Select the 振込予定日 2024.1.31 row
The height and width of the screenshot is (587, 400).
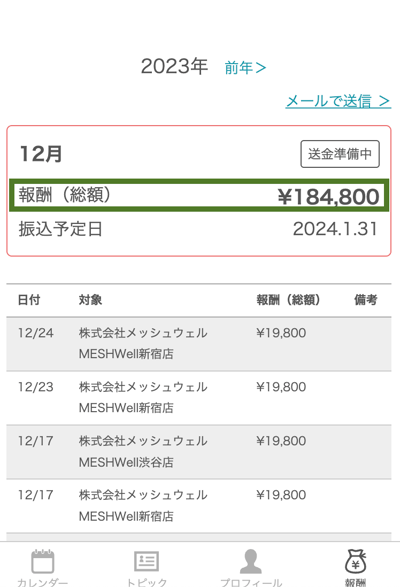coord(199,229)
